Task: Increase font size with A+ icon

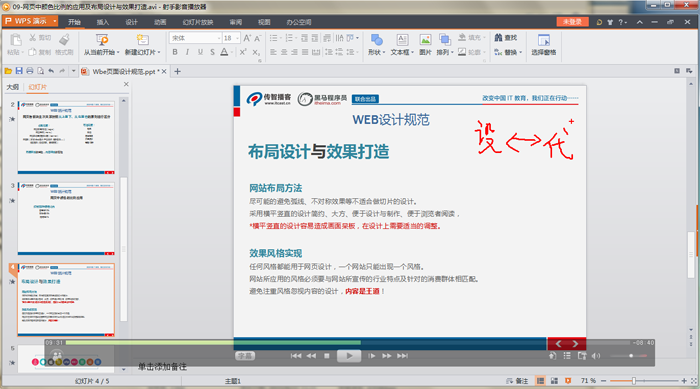Action: (x=247, y=38)
